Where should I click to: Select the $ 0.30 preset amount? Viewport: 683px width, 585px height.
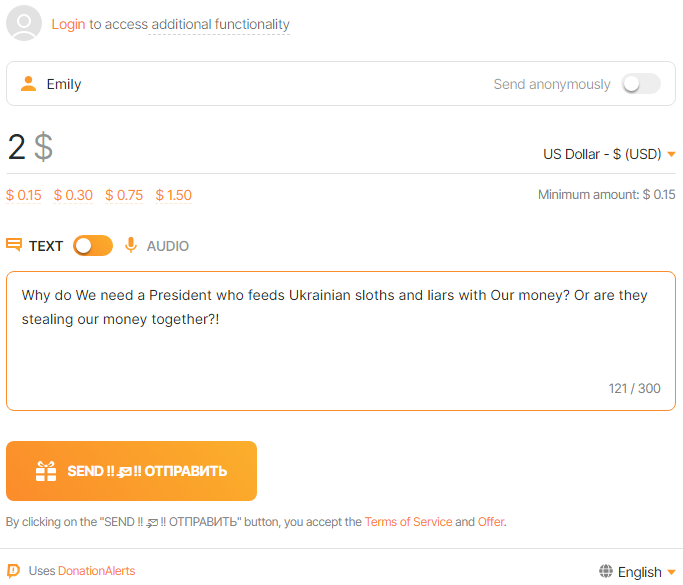(73, 195)
